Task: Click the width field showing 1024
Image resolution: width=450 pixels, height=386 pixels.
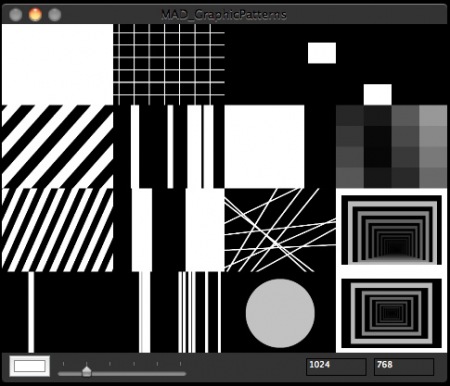Action: [336, 366]
